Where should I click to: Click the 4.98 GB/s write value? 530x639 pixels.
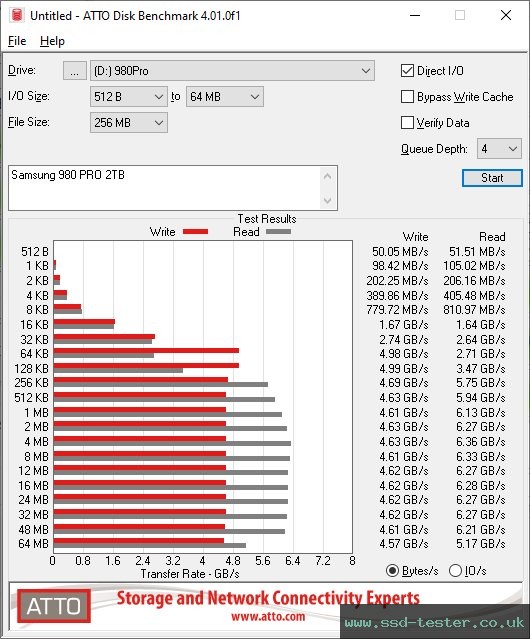coord(404,354)
